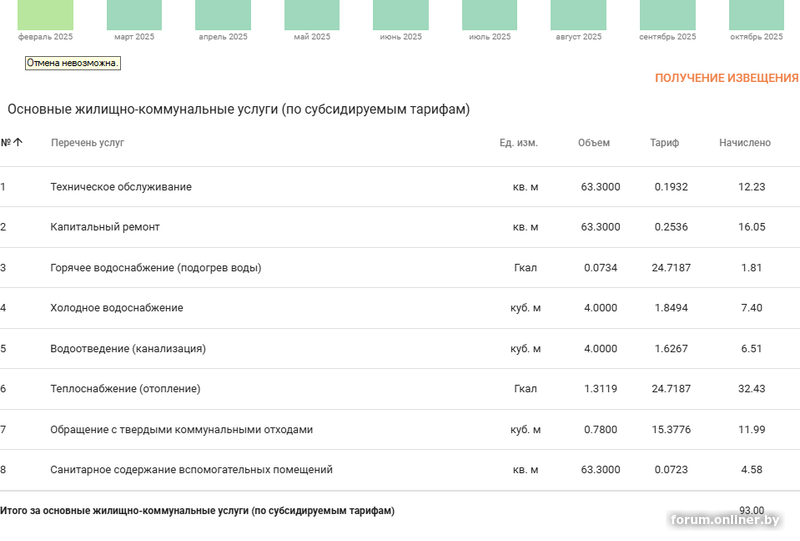Viewport: 800px width, 541px height.
Task: Select the Техническое обслуживание row
Action: point(121,187)
